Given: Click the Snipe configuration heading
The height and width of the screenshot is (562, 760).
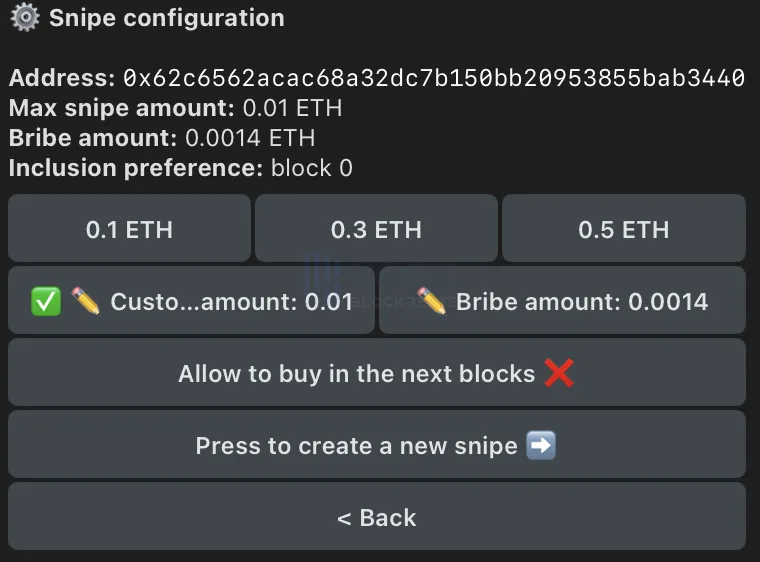Looking at the screenshot, I should pos(166,18).
